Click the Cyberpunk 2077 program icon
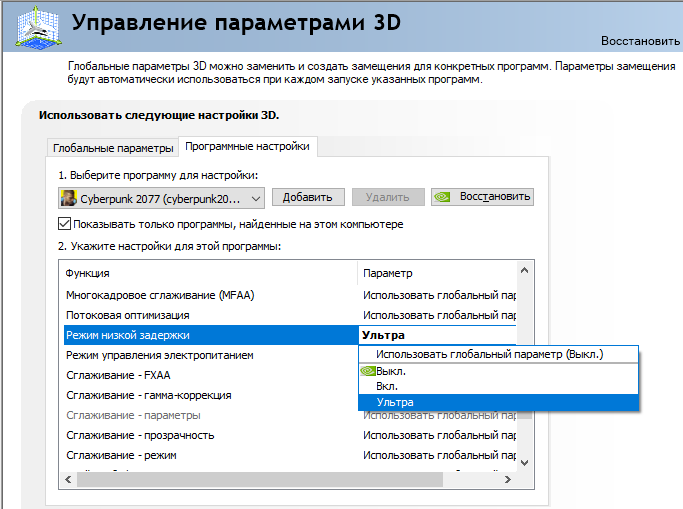The height and width of the screenshot is (509, 683). [69, 197]
